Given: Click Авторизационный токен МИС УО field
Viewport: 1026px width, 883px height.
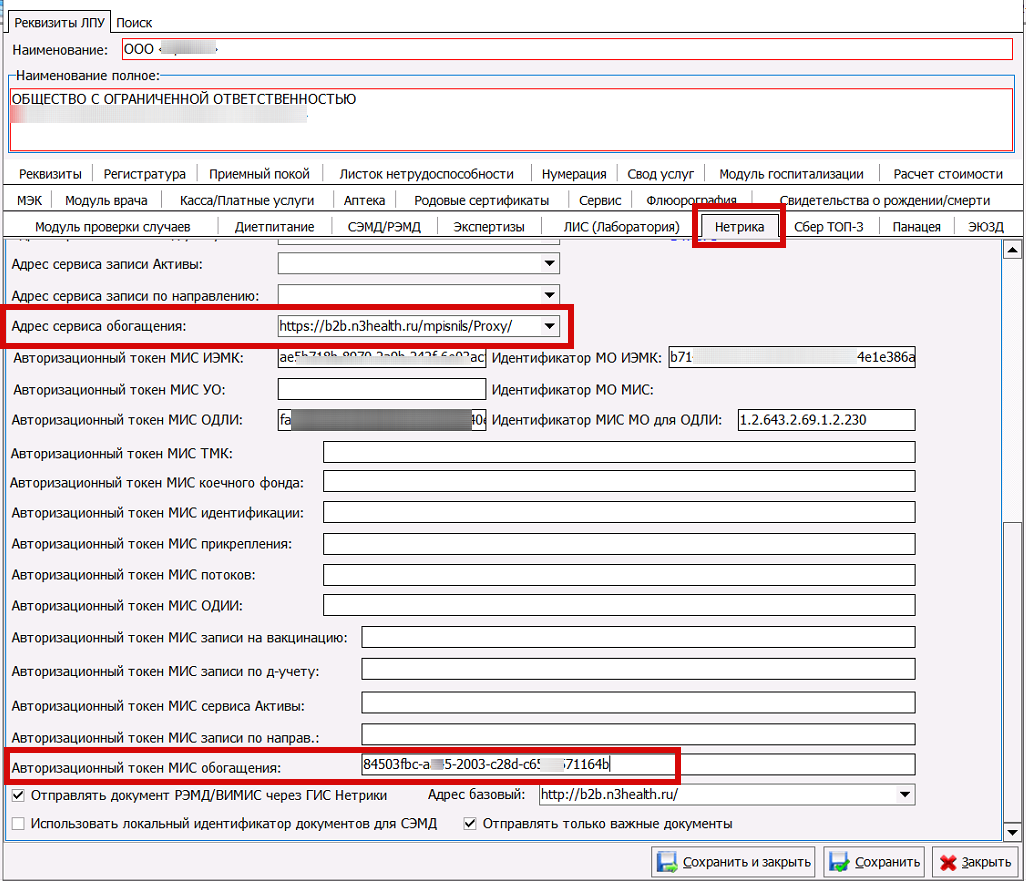Looking at the screenshot, I should [x=381, y=389].
